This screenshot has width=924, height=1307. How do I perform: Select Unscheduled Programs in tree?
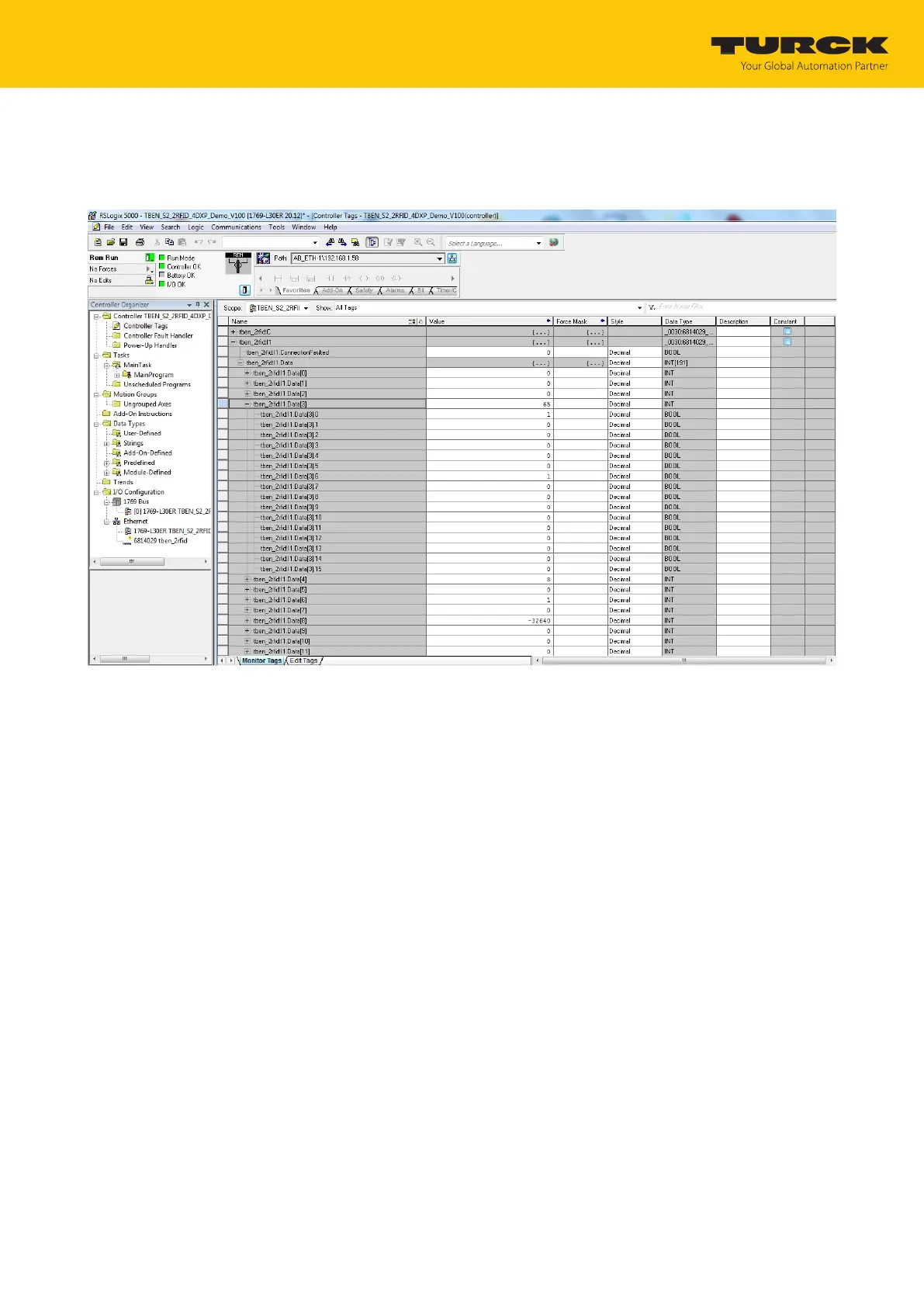point(157,385)
